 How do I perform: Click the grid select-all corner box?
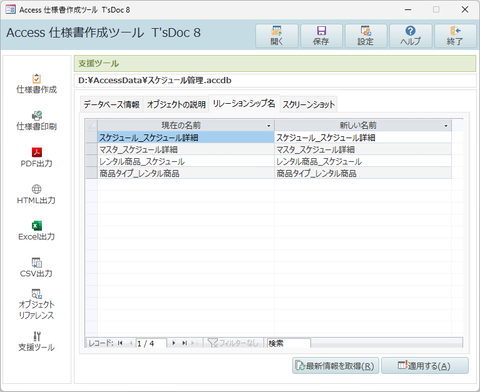[91, 125]
